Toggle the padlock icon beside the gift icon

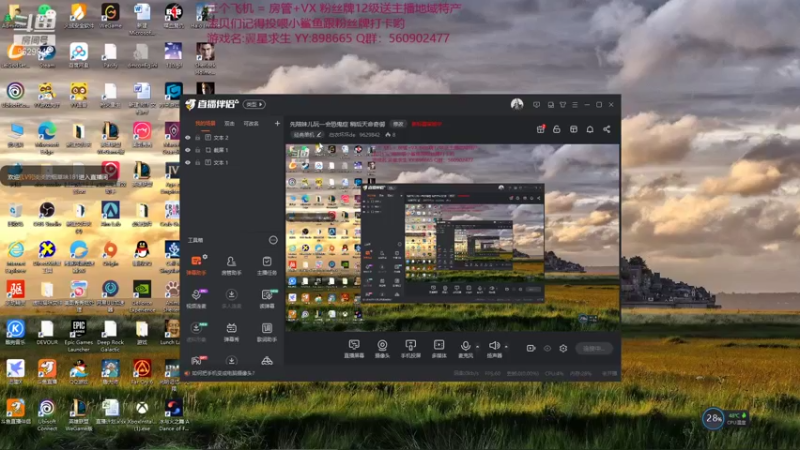click(557, 129)
